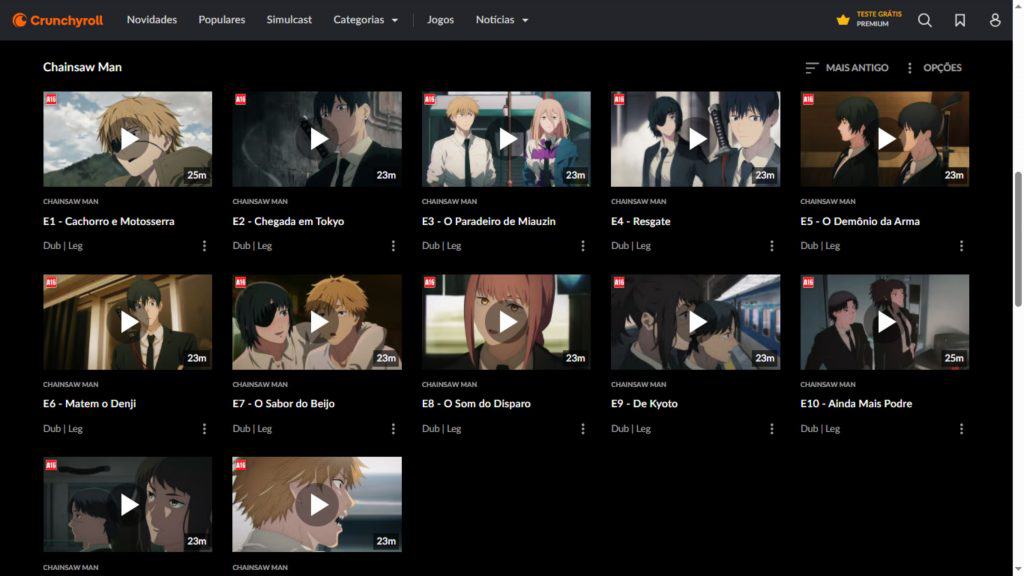The width and height of the screenshot is (1024, 576).
Task: Open more options for E2 episode
Action: [x=393, y=246]
